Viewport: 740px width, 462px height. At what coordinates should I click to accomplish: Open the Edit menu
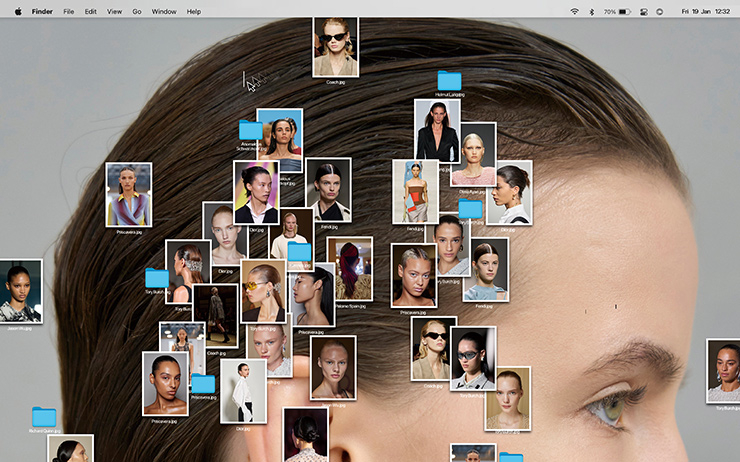click(91, 11)
